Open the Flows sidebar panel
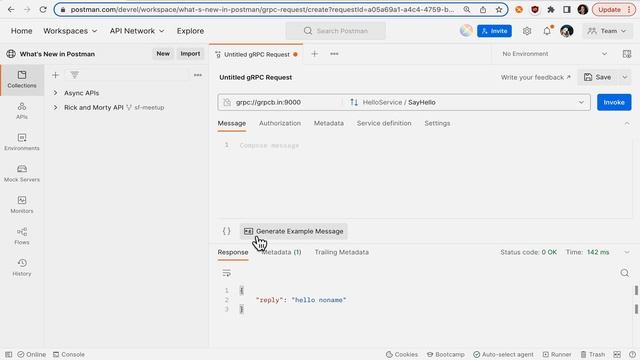640x360 pixels. point(22,236)
